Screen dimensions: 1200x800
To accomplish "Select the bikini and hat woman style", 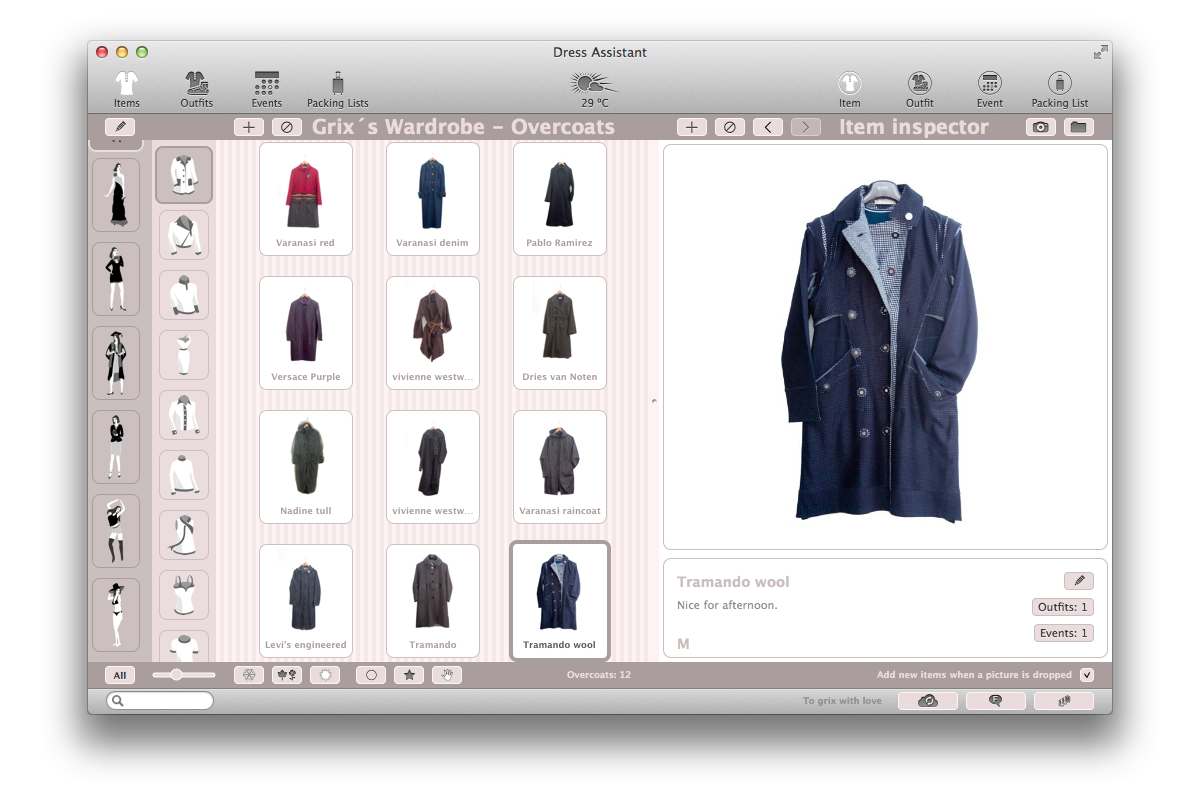I will pyautogui.click(x=116, y=615).
